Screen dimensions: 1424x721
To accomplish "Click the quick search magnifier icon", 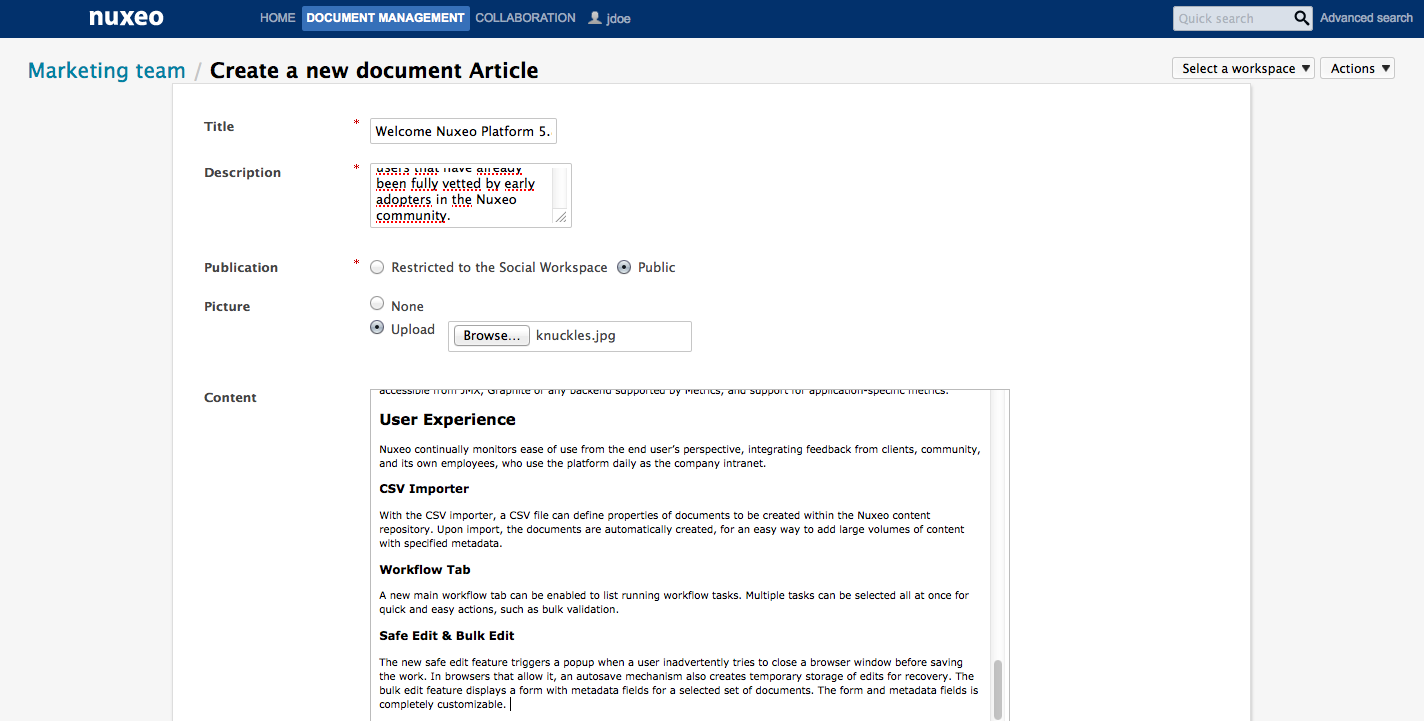I will point(1302,18).
